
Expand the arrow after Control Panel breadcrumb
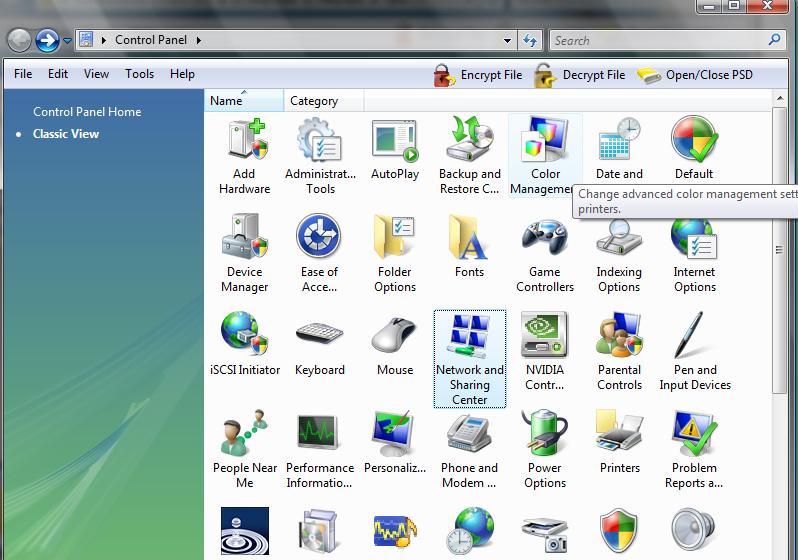coord(198,40)
